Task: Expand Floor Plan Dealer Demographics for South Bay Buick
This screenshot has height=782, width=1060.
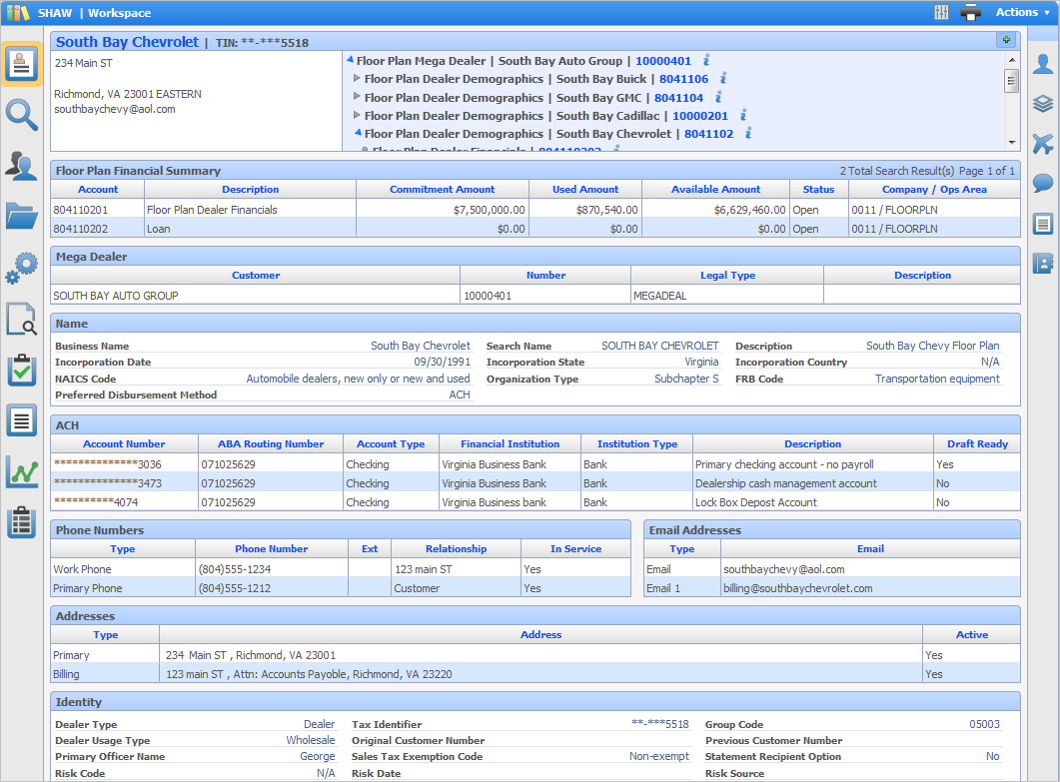Action: (358, 79)
